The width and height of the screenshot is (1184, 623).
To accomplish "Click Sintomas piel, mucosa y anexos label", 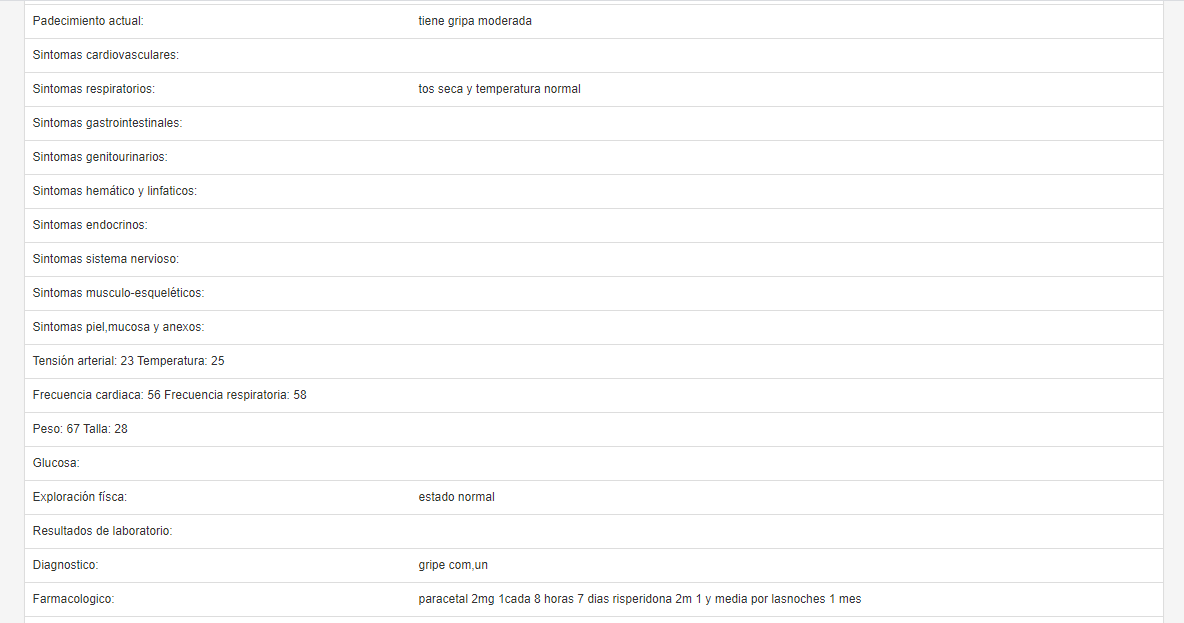I will pos(119,327).
